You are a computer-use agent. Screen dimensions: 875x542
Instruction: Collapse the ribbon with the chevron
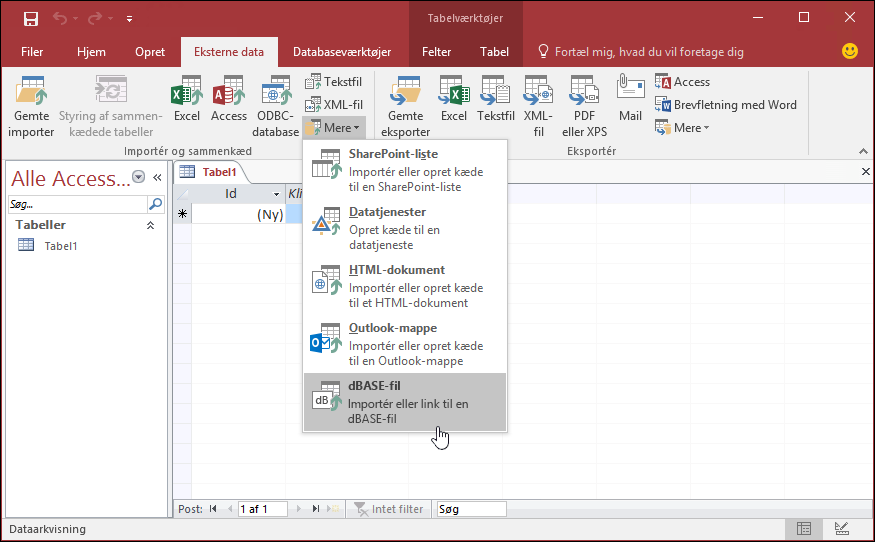click(863, 151)
